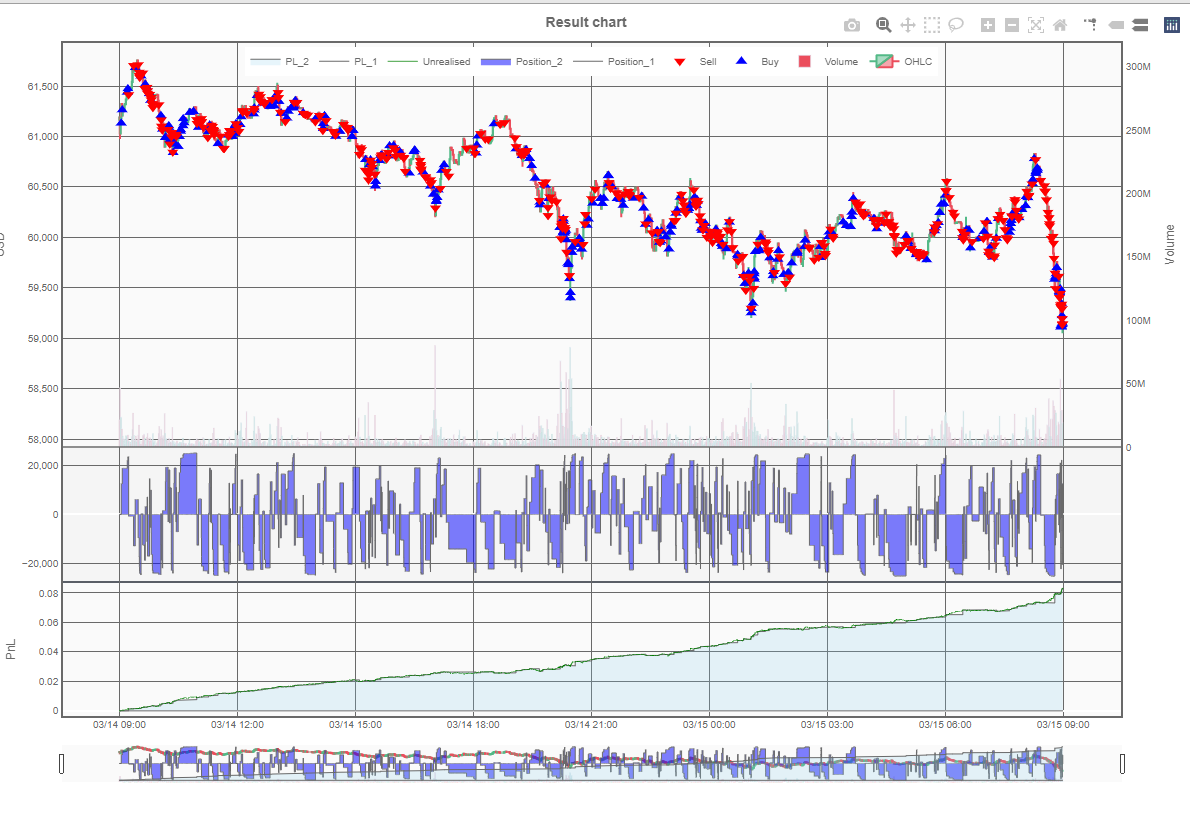Select the Zoom magnifier tool

883,25
